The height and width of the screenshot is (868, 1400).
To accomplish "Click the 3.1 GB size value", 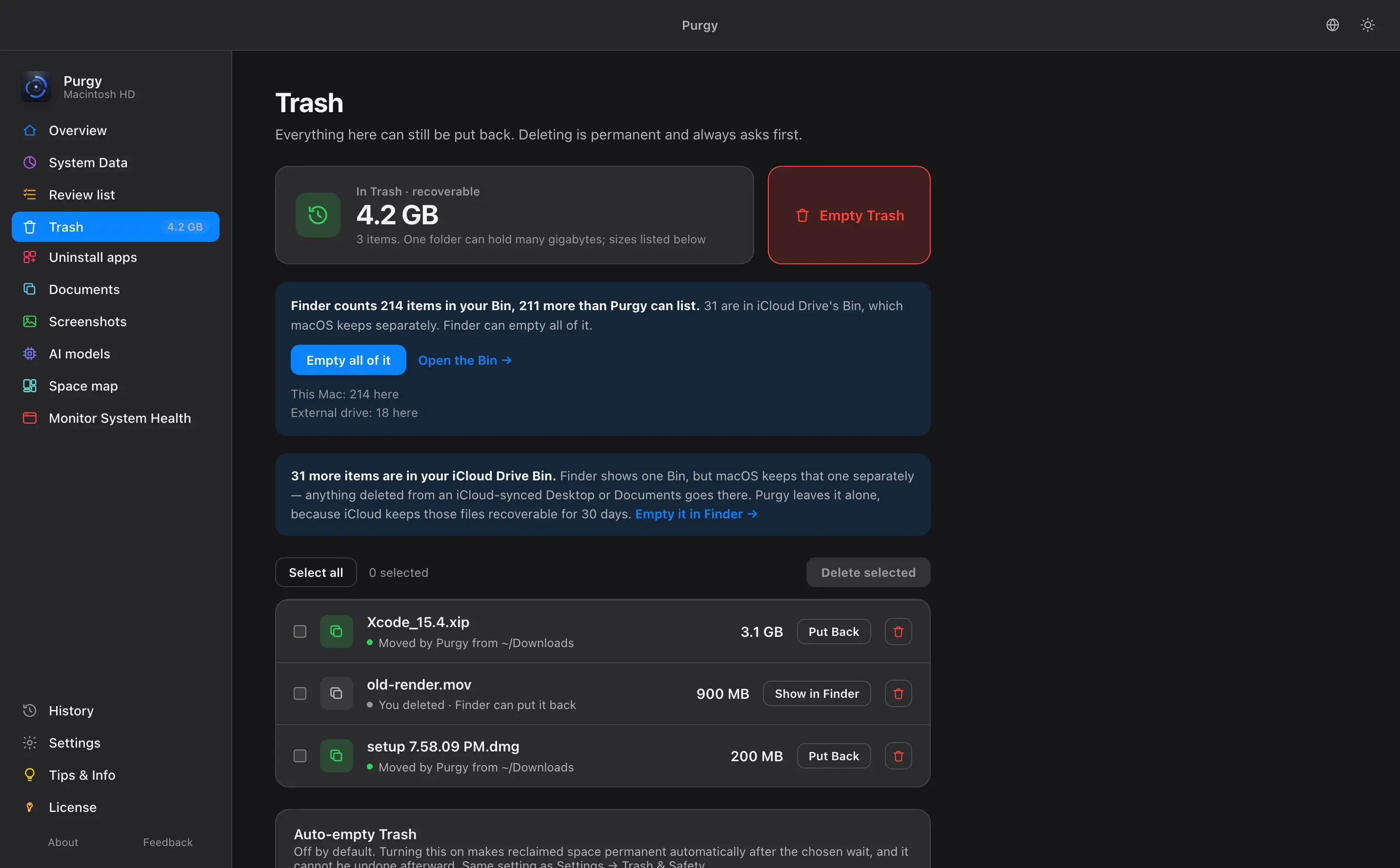I will coord(761,631).
